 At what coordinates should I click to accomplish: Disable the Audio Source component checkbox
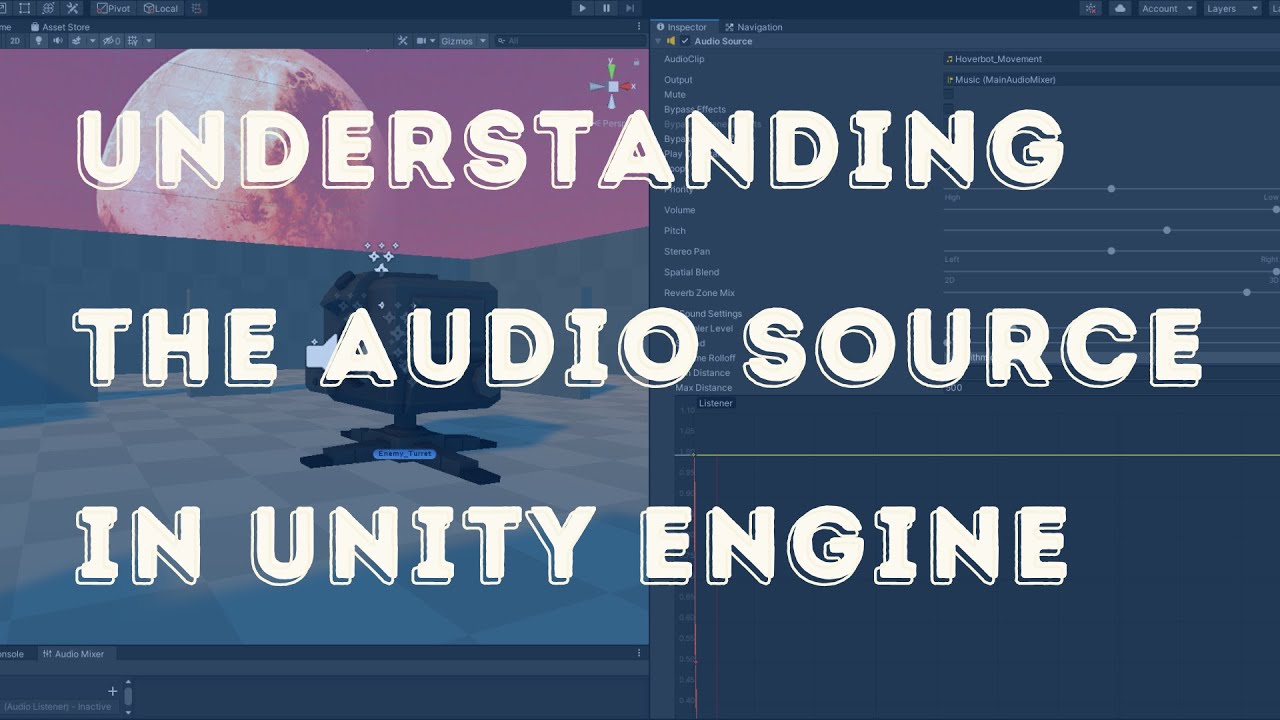point(684,41)
